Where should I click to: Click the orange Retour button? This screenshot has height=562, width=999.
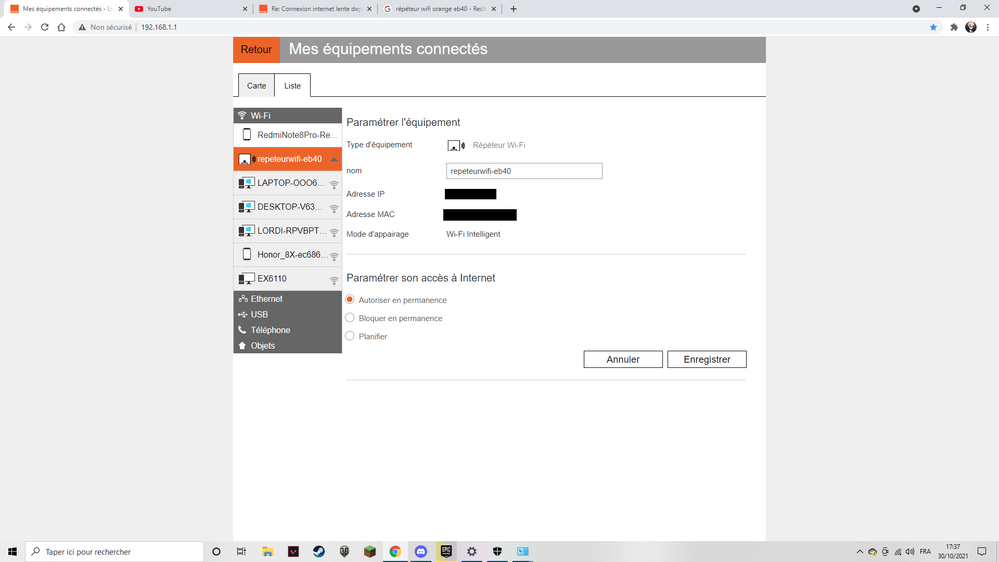[x=256, y=50]
